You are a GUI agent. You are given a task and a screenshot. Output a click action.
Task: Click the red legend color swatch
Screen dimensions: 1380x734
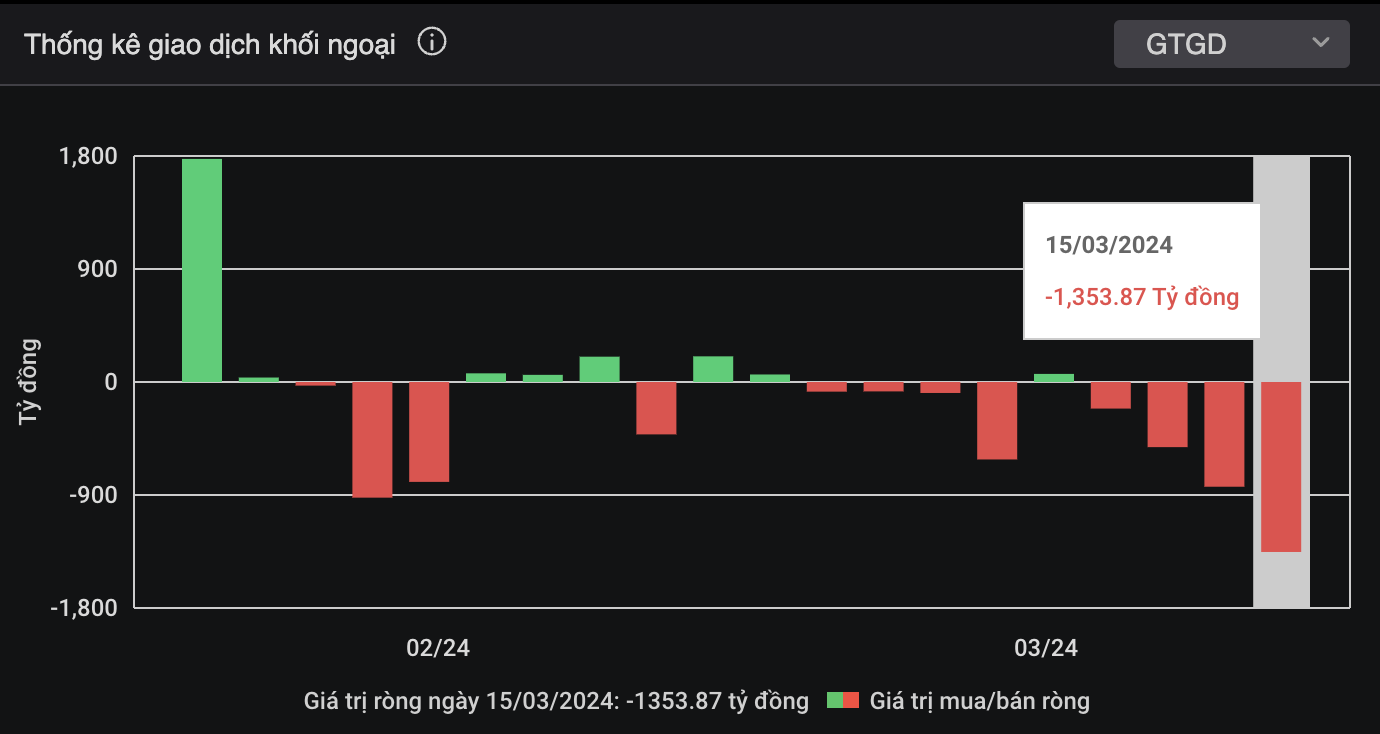(x=851, y=701)
